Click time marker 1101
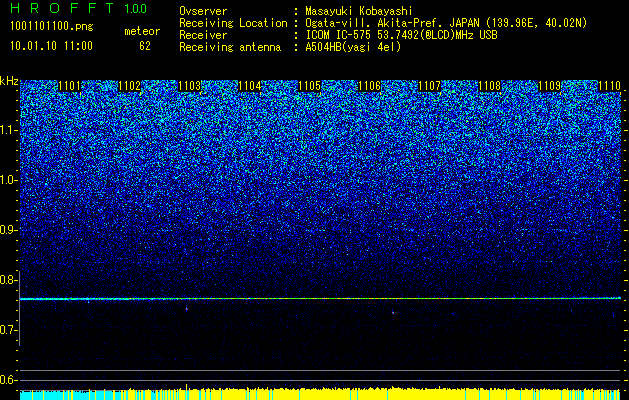 [69, 86]
